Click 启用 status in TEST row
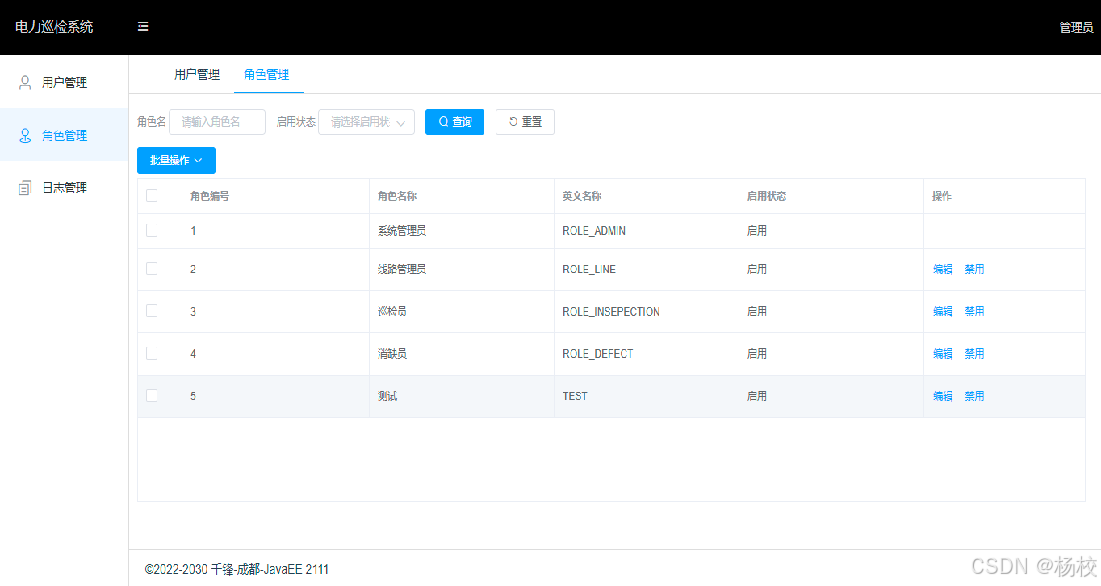The image size is (1101, 586). coord(756,396)
